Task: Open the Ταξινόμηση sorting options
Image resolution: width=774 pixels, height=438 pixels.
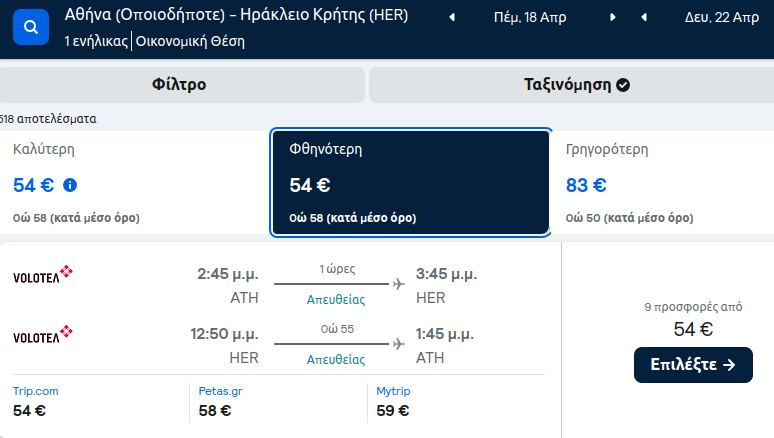Action: (572, 84)
